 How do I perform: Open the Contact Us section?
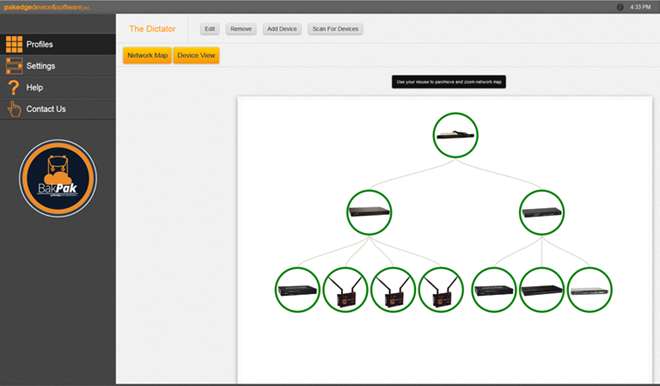tap(58, 109)
